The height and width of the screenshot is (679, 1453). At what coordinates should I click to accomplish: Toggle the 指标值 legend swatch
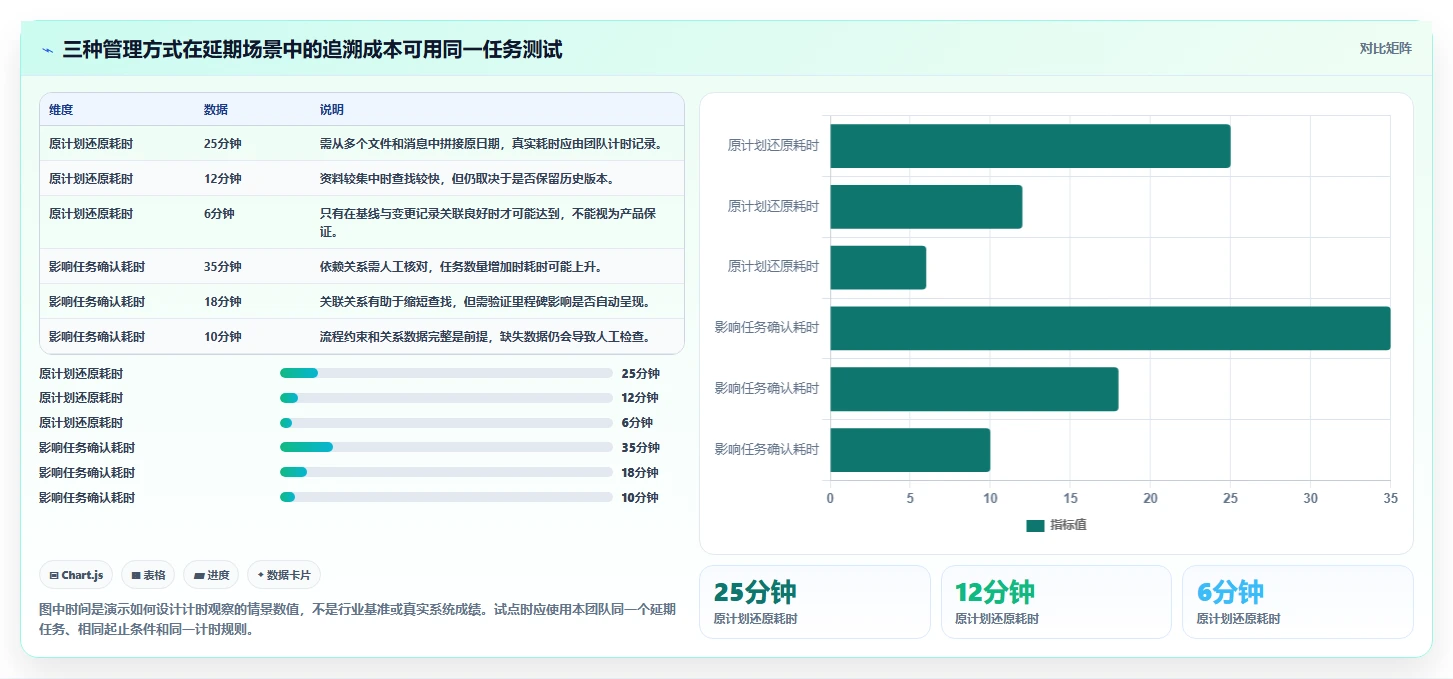[1035, 526]
